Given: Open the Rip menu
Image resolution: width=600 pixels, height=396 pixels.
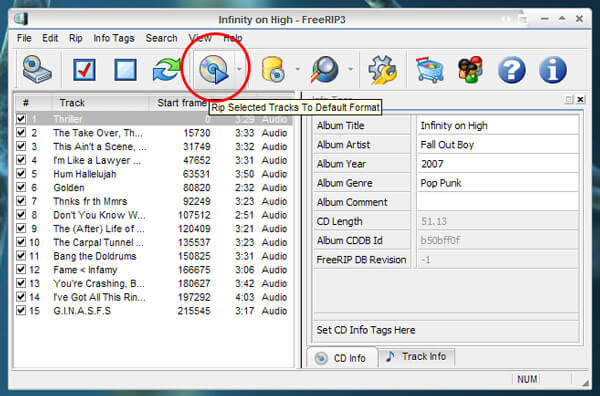Looking at the screenshot, I should [x=75, y=38].
